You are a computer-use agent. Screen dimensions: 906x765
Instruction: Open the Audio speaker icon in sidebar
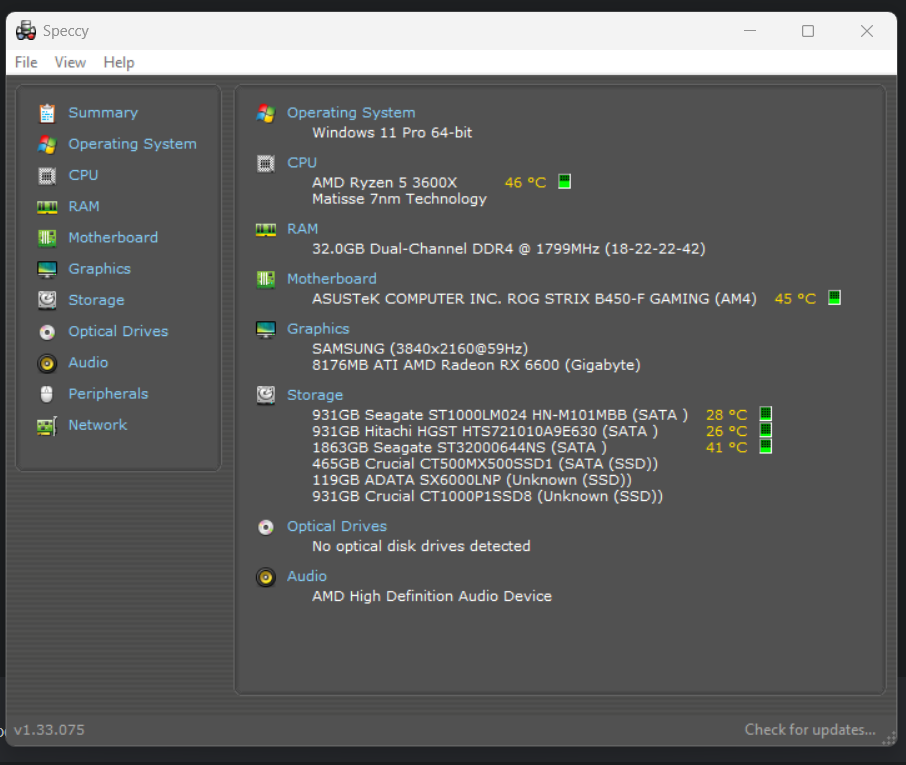47,363
